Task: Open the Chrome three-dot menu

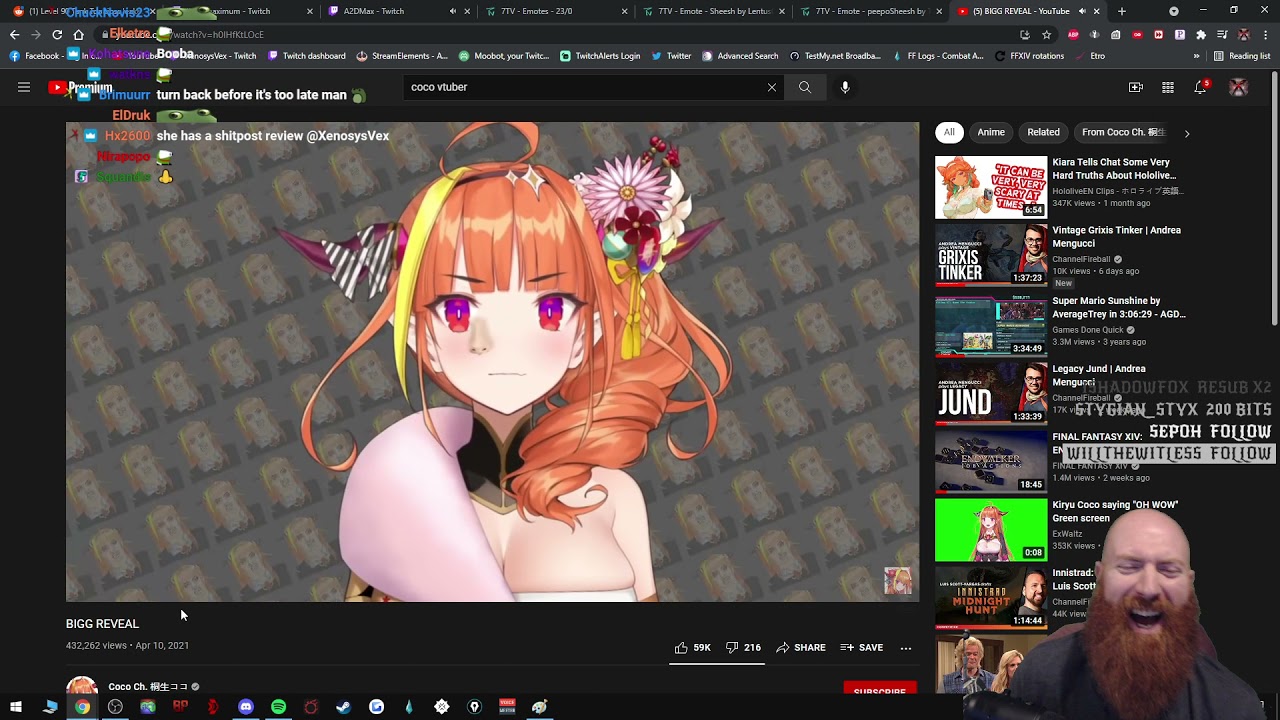Action: click(x=1264, y=34)
